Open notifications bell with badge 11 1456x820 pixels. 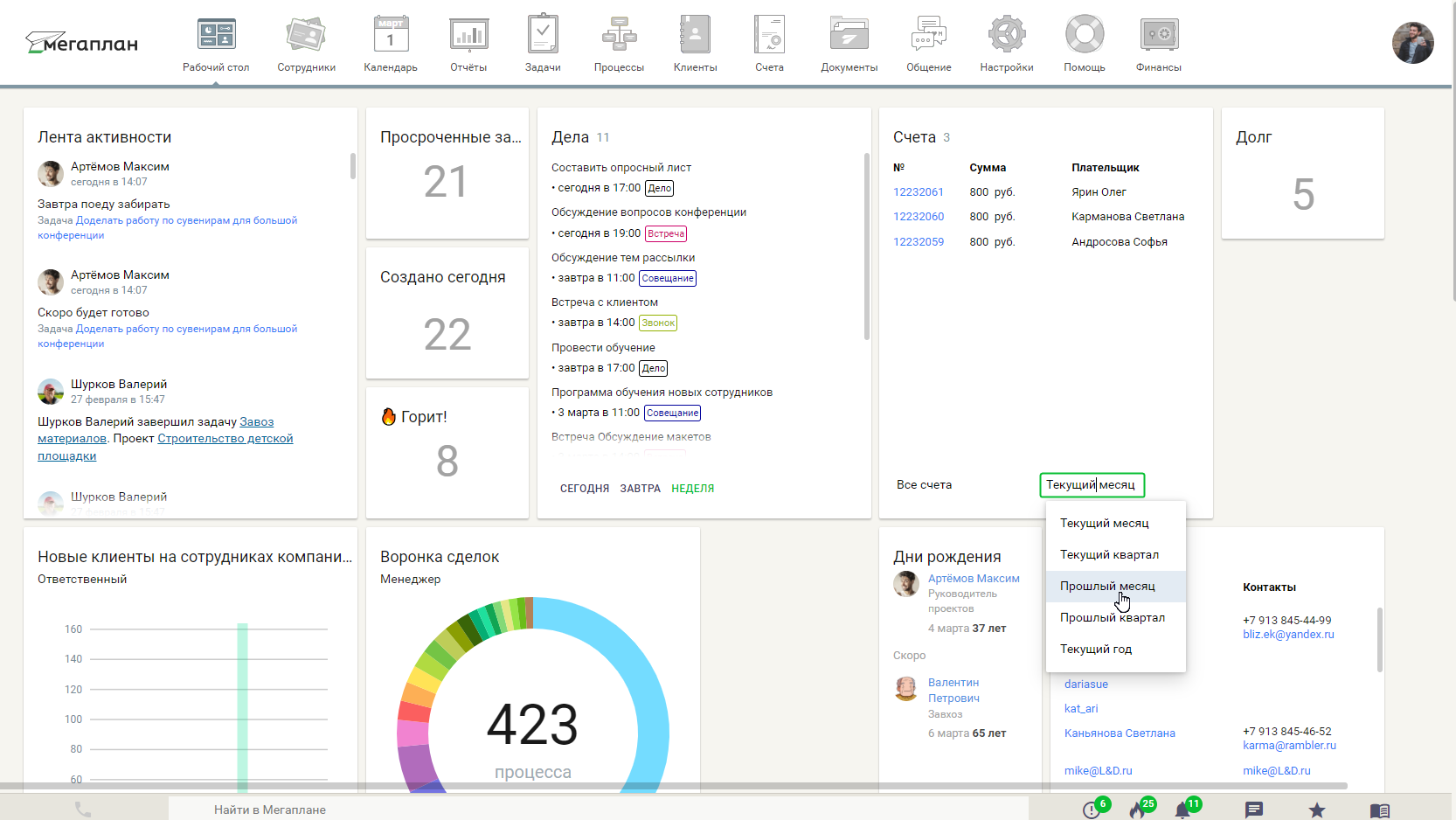pos(1182,810)
